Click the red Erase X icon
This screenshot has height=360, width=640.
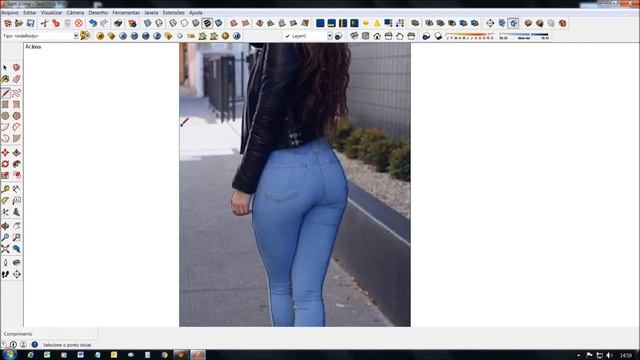[79, 23]
